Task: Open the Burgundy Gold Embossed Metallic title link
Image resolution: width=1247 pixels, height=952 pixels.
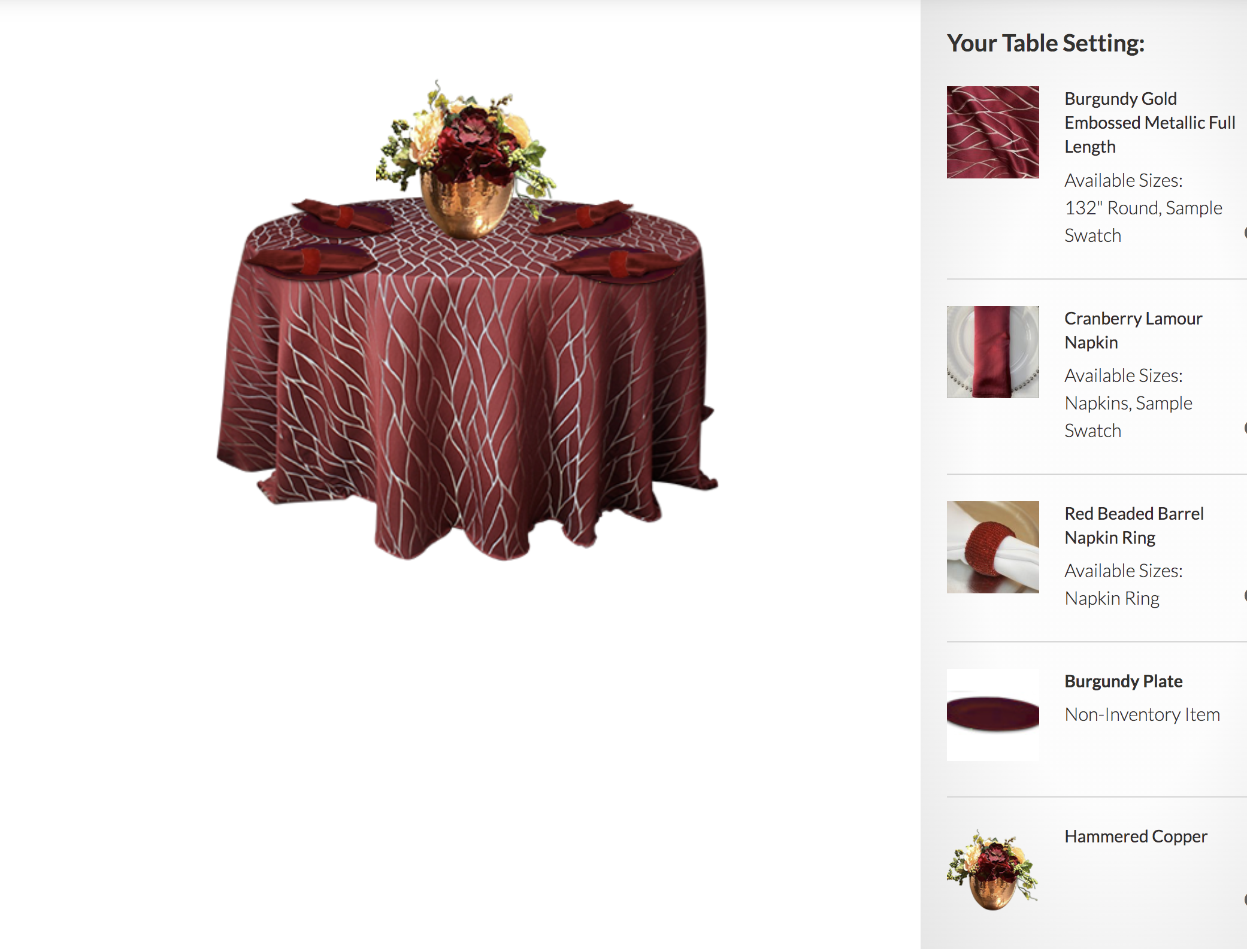Action: [1149, 123]
